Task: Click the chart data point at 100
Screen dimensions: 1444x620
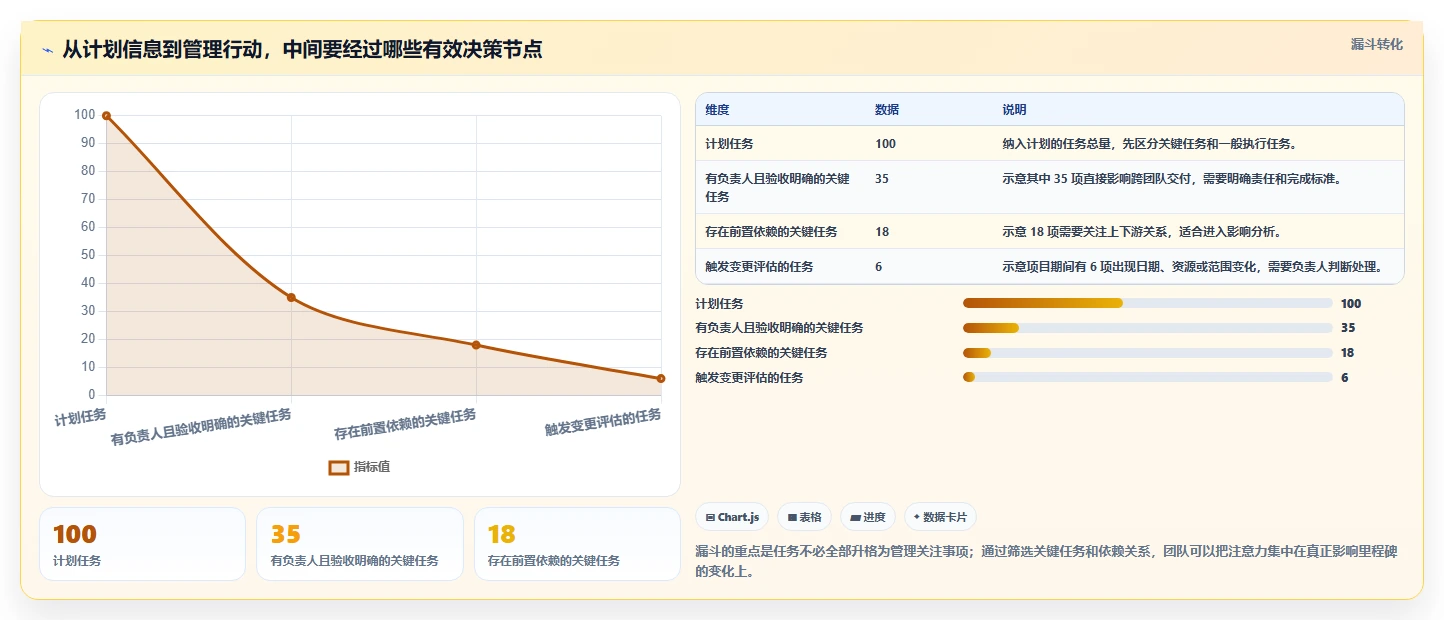Action: [106, 116]
